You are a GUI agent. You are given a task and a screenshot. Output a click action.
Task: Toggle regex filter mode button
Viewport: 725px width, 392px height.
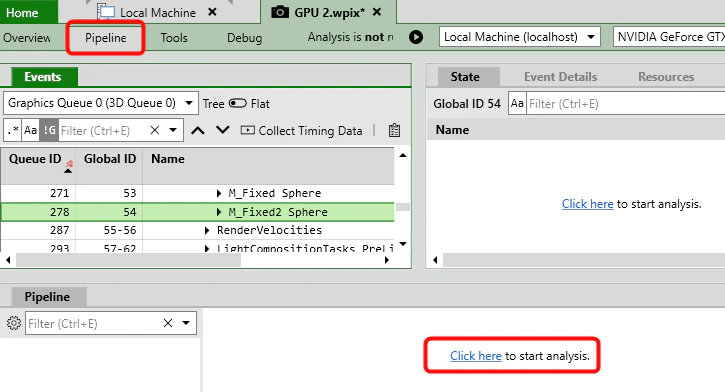click(13, 130)
